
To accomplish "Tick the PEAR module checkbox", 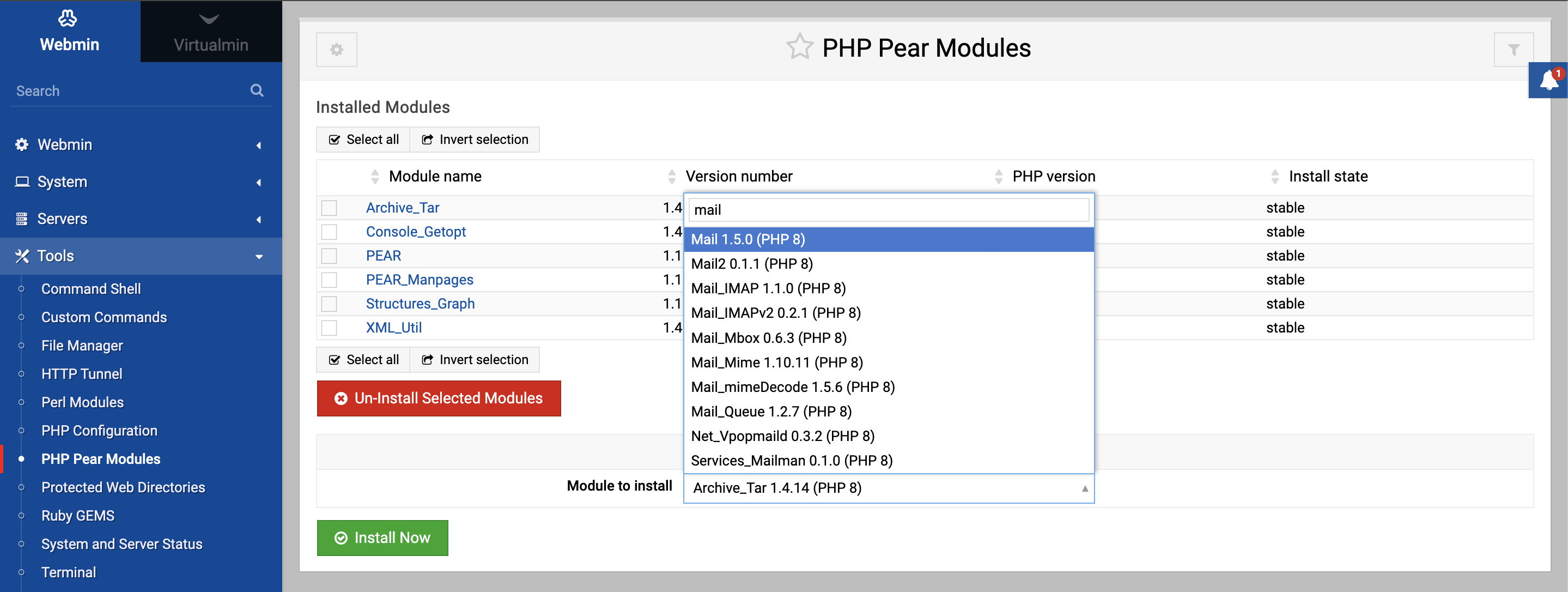I will click(x=329, y=256).
